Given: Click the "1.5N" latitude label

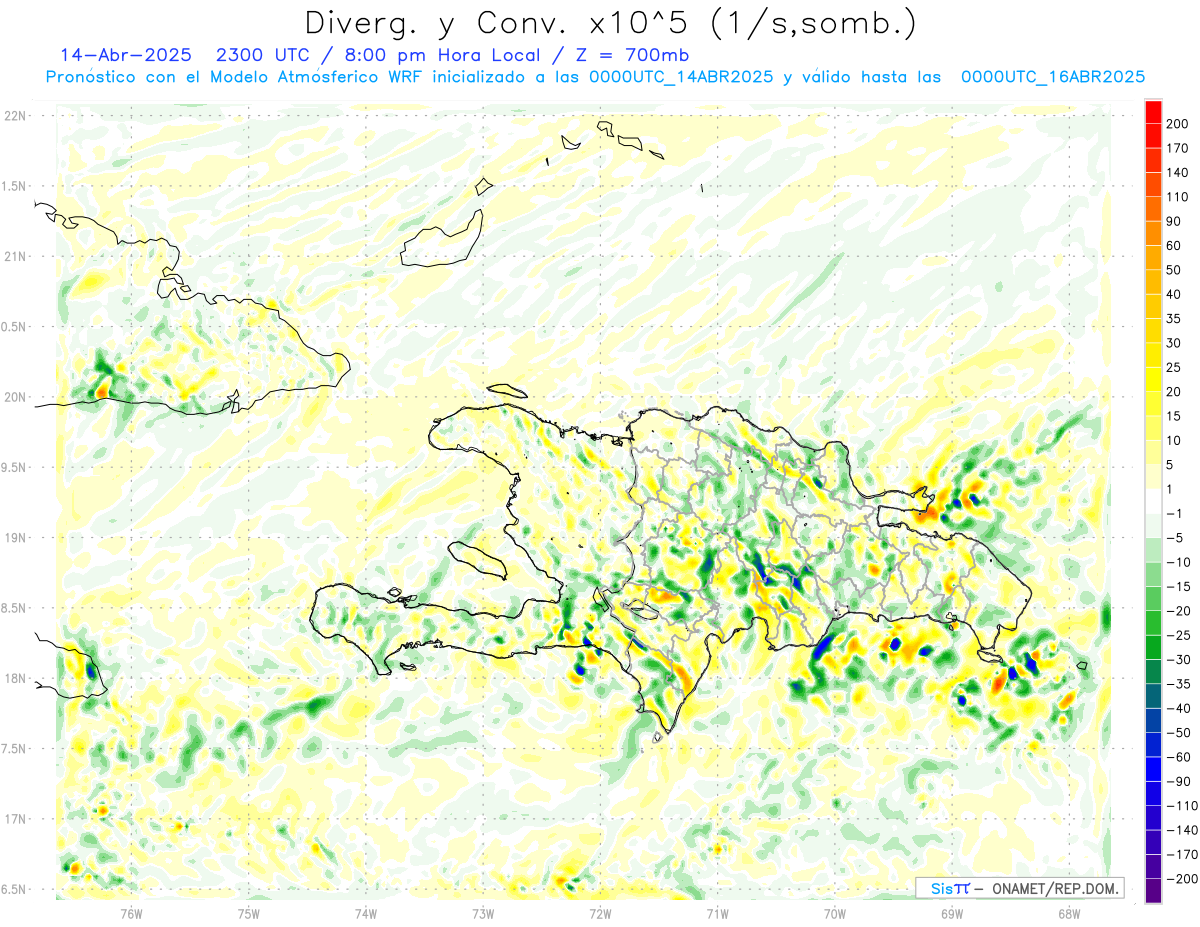Looking at the screenshot, I should pyautogui.click(x=14, y=186).
